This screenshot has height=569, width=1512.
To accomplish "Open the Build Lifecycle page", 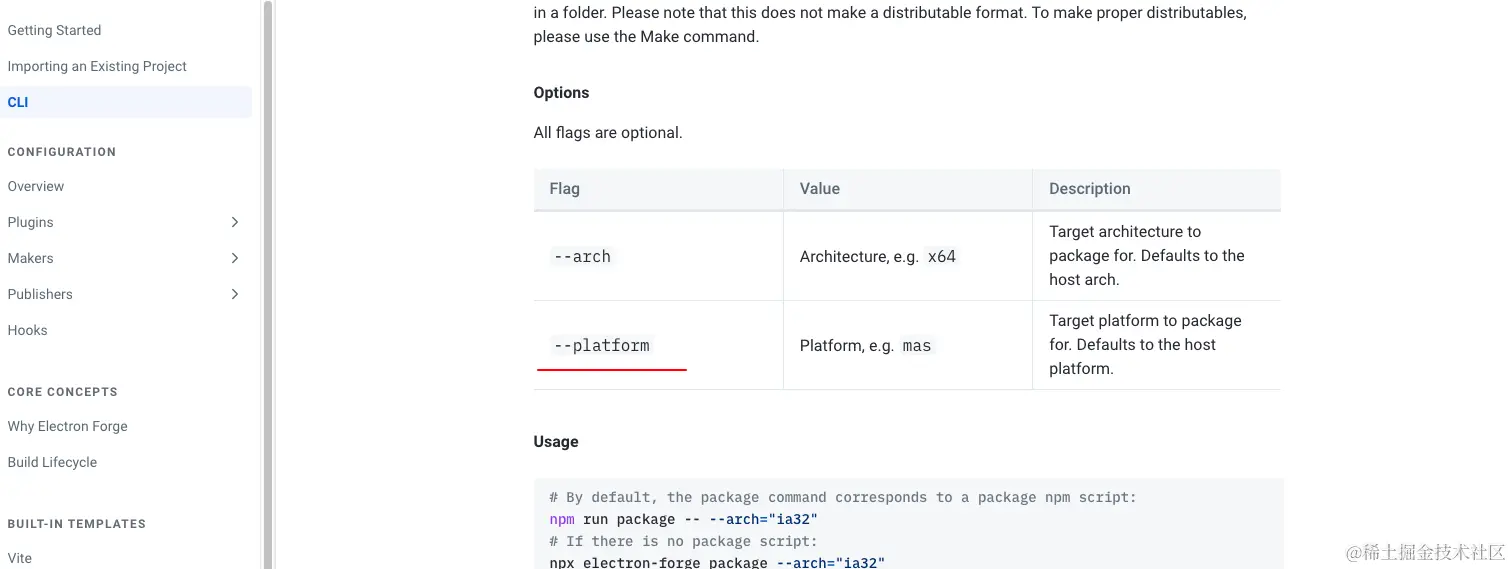I will (x=52, y=462).
